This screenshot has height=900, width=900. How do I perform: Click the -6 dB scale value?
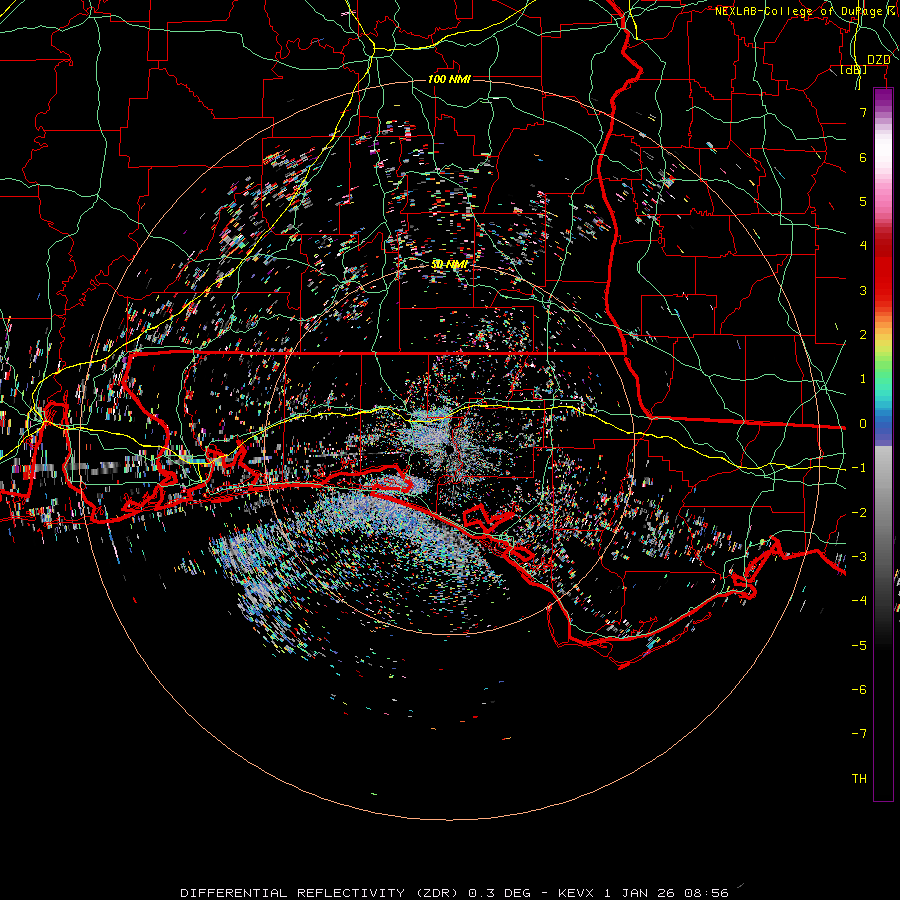pyautogui.click(x=859, y=689)
